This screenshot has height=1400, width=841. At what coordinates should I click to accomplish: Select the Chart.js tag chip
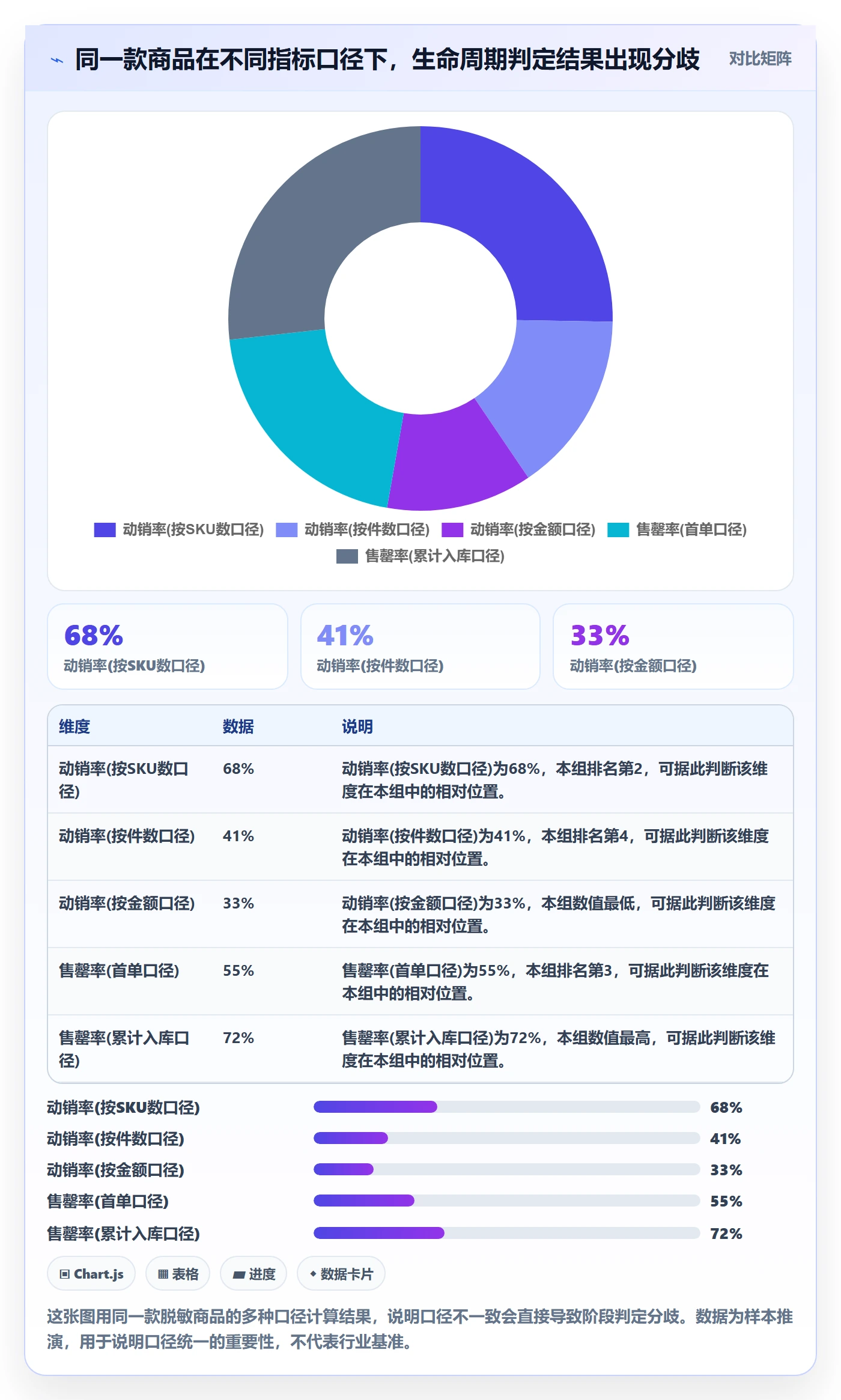pos(91,1273)
